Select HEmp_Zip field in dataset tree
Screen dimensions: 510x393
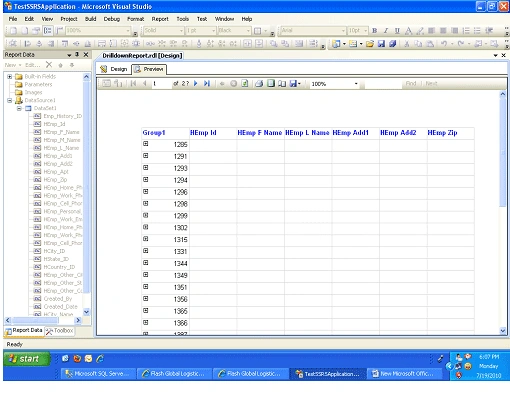(55, 180)
